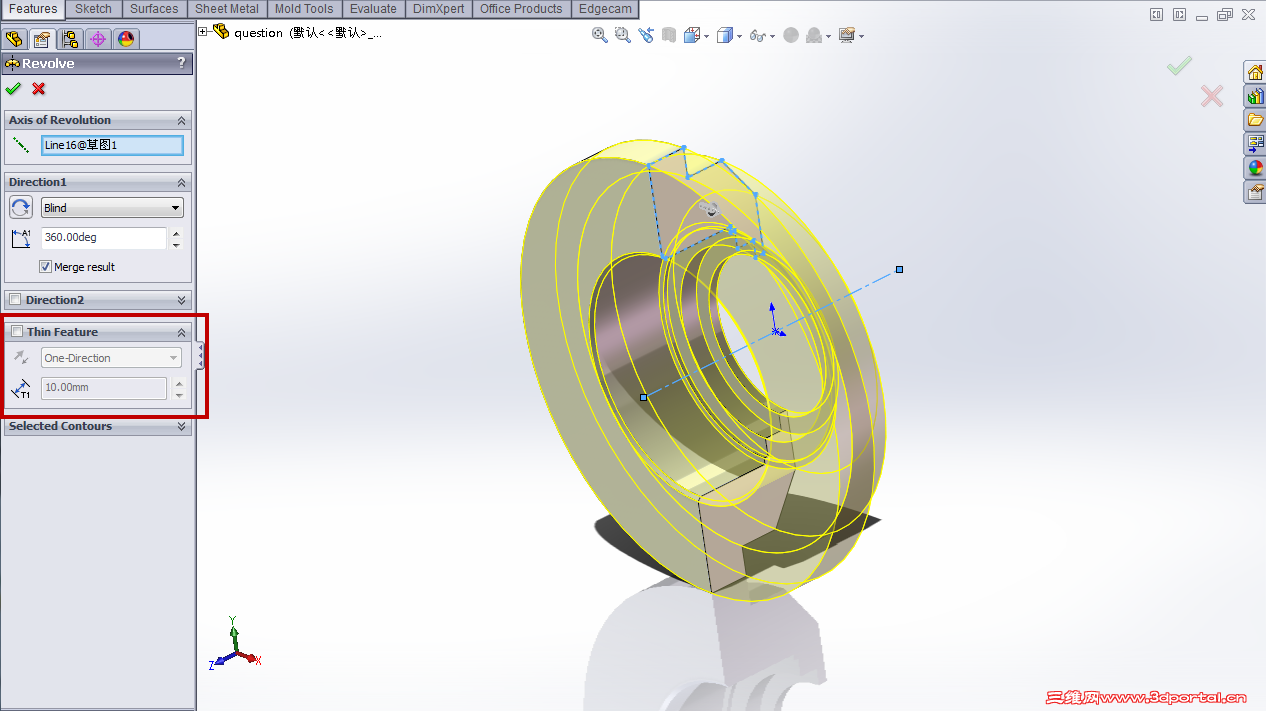Screen dimensions: 1266x711
Task: Click the faded green confirmation checkmark in viewport
Action: point(1179,66)
